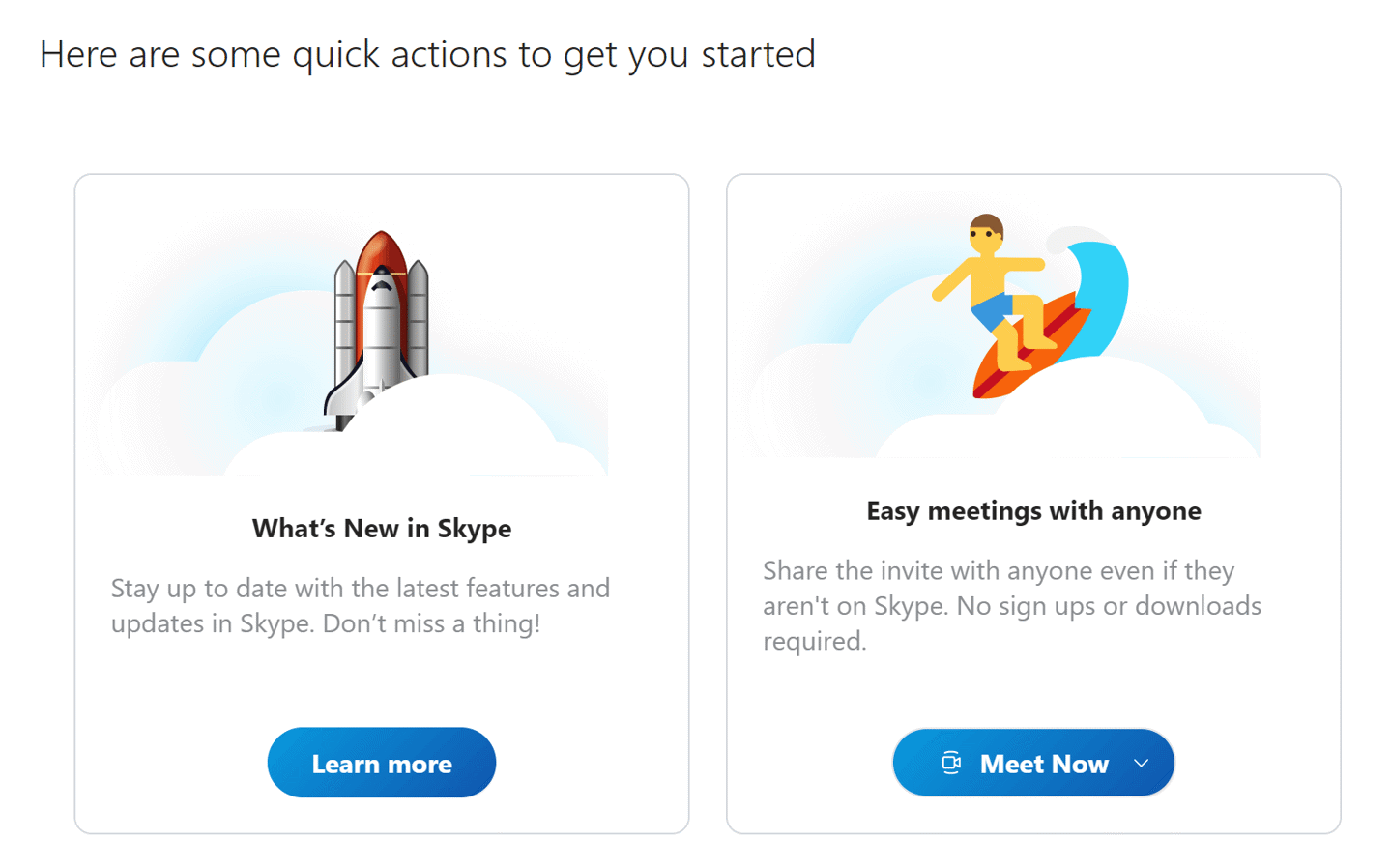Screen dimensions: 1392x868
Task: Select the rocket launch illustration
Action: [x=381, y=319]
